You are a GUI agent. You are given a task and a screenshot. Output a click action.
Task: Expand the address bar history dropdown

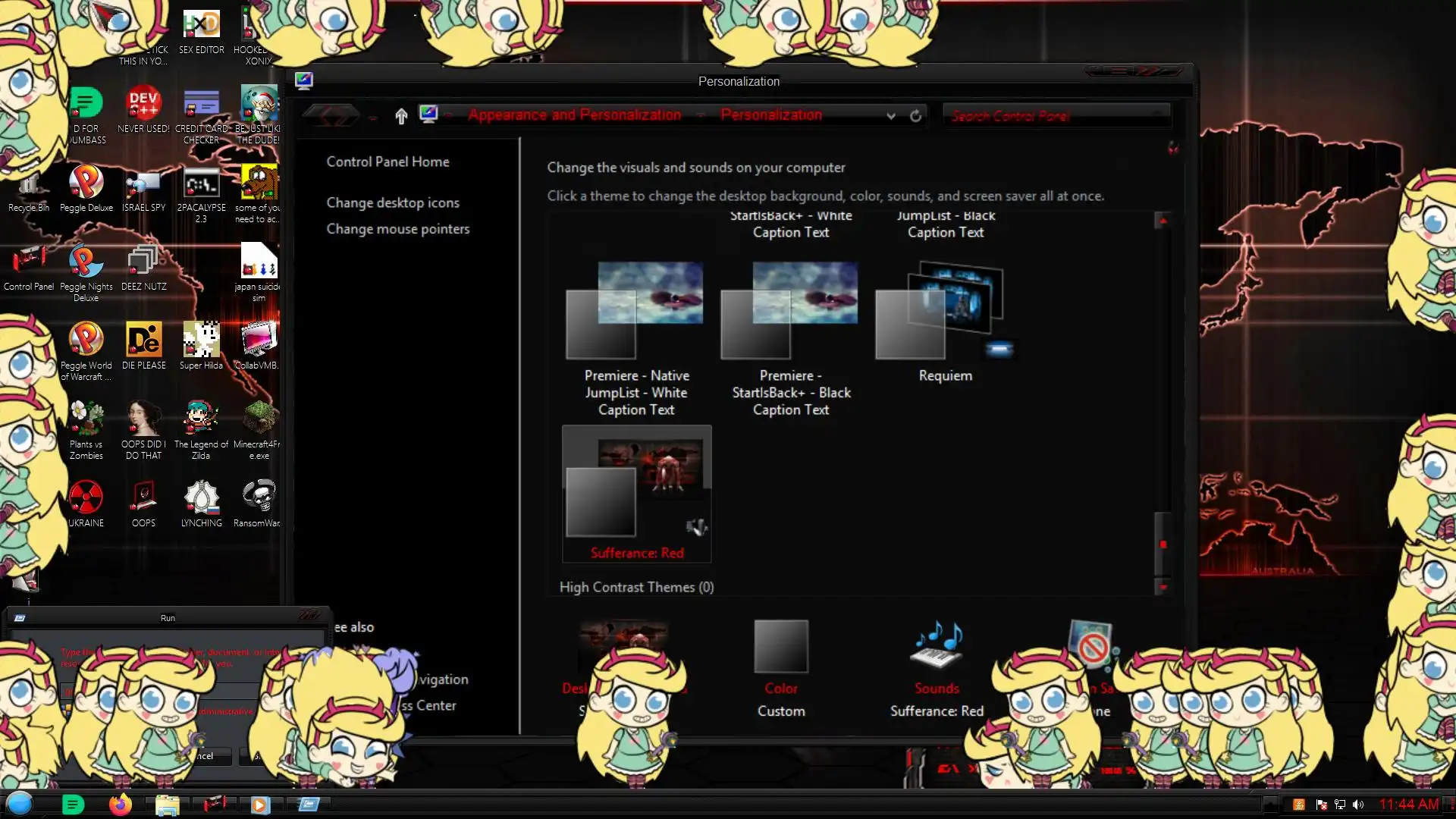[891, 116]
